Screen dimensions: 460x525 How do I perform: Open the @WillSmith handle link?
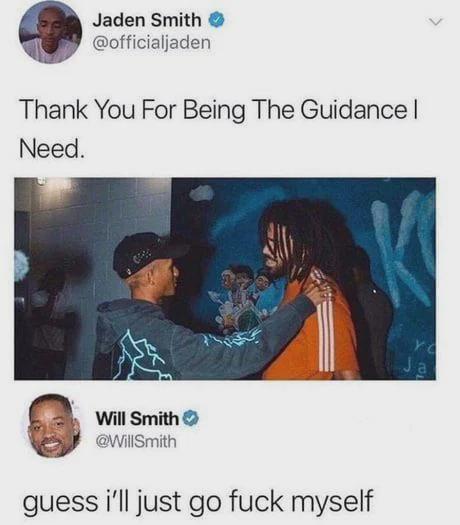click(x=136, y=442)
